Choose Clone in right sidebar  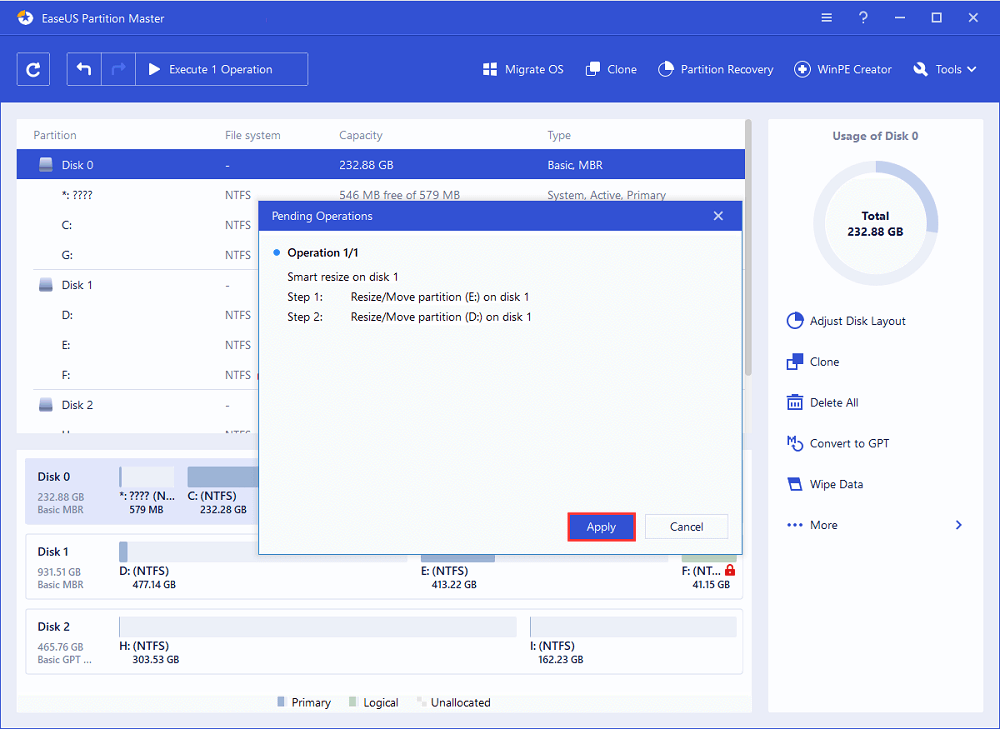click(813, 362)
